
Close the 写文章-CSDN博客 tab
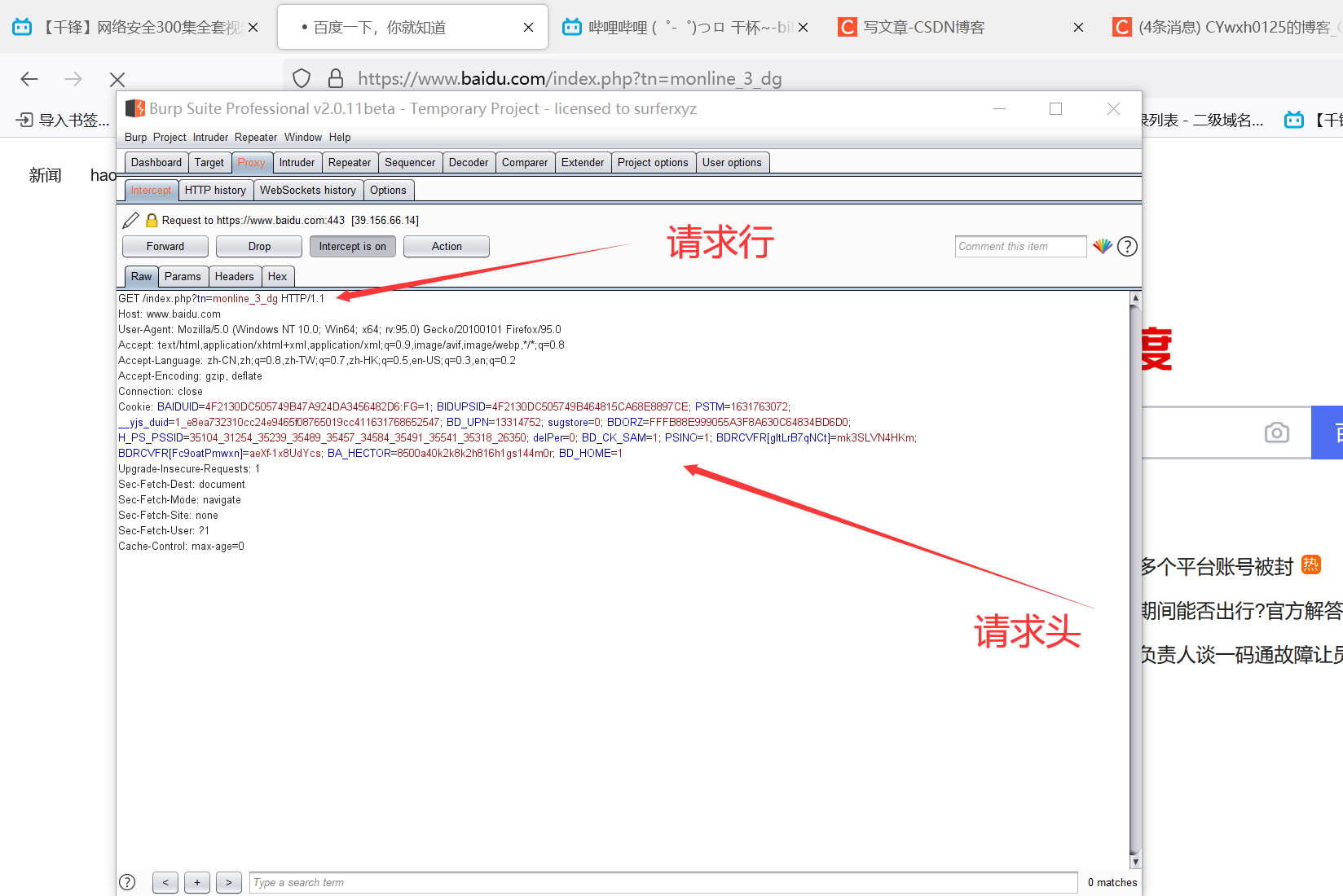(1078, 28)
